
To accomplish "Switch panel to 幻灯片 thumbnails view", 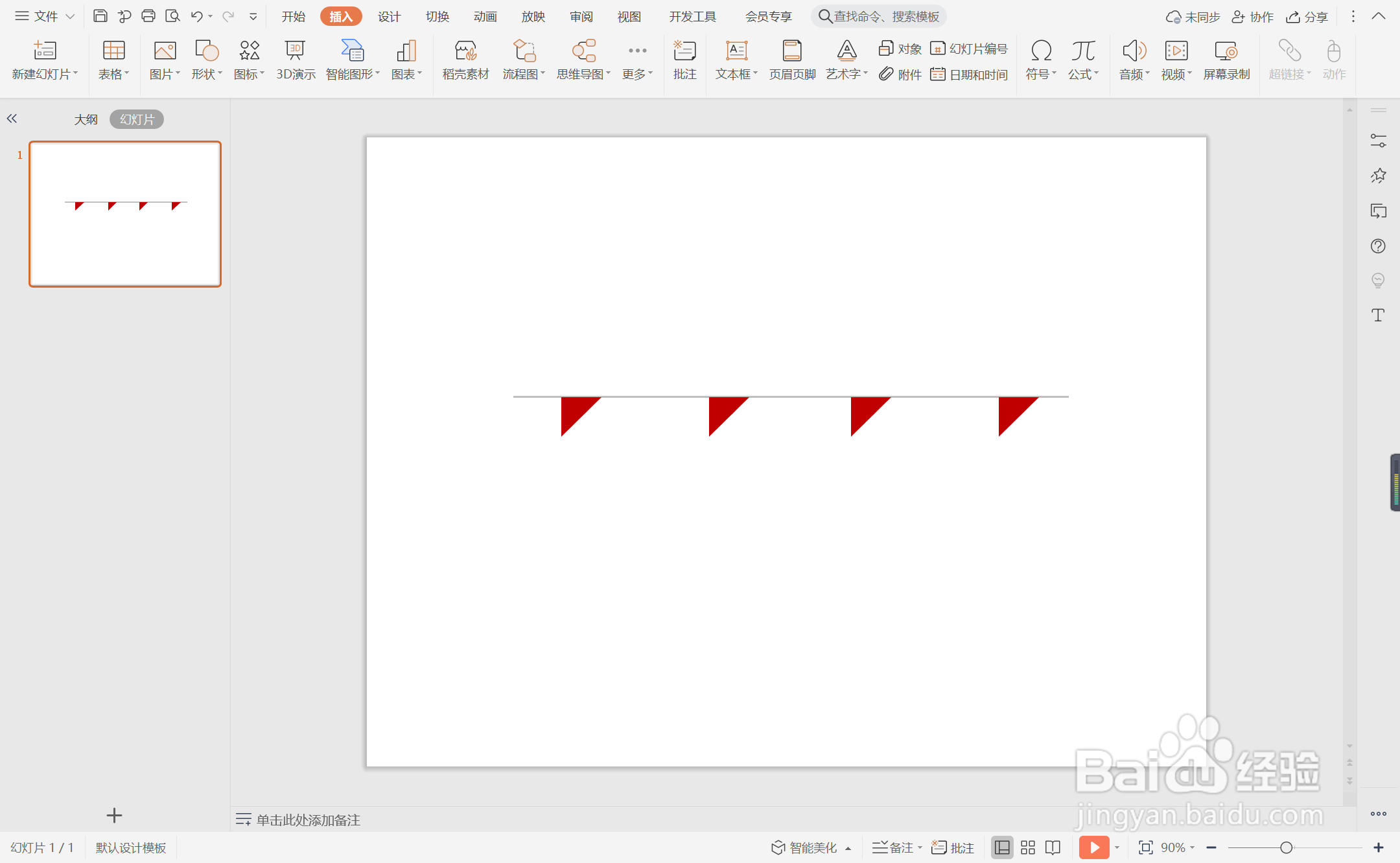I will point(137,119).
